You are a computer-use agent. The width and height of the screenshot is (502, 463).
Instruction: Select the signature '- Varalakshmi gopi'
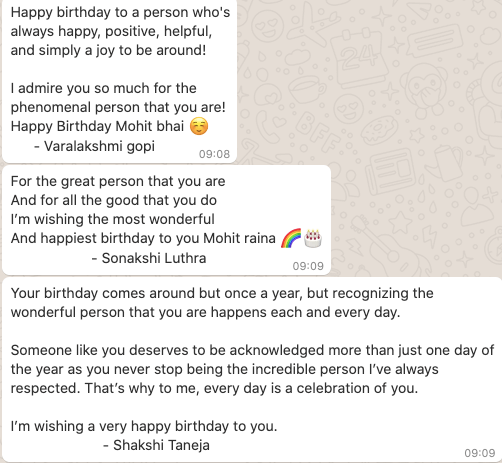94,146
